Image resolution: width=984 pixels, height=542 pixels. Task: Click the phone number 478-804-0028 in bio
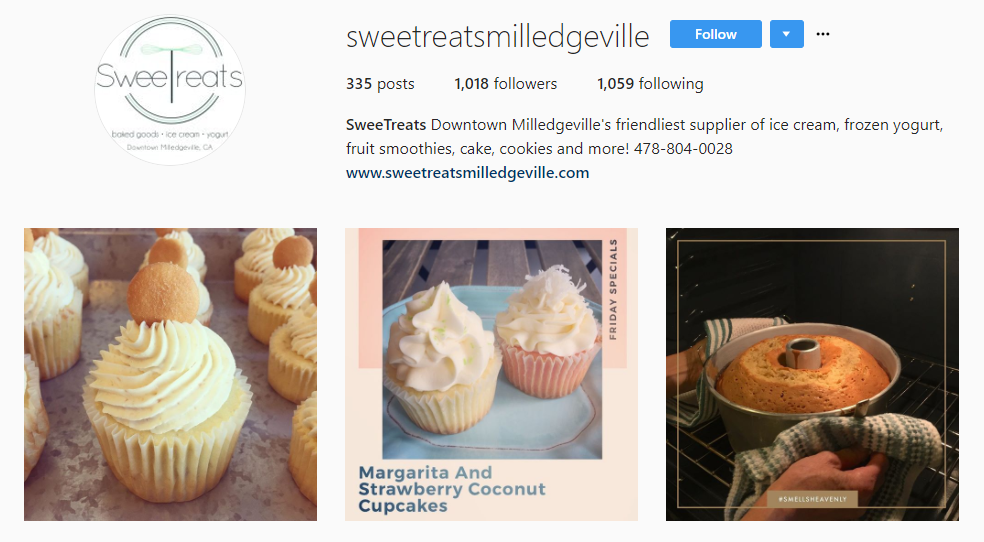point(683,149)
